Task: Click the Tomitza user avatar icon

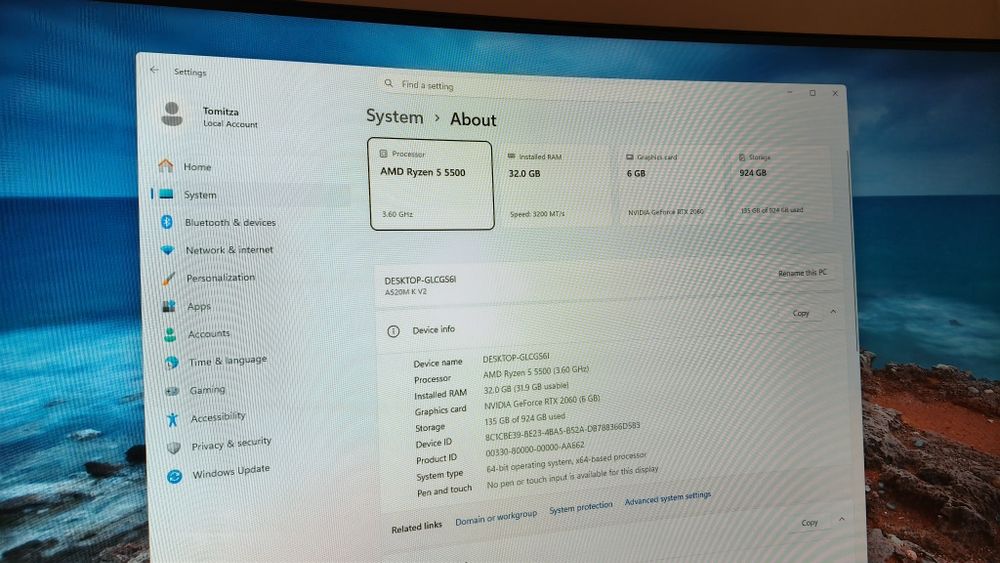Action: (x=172, y=114)
